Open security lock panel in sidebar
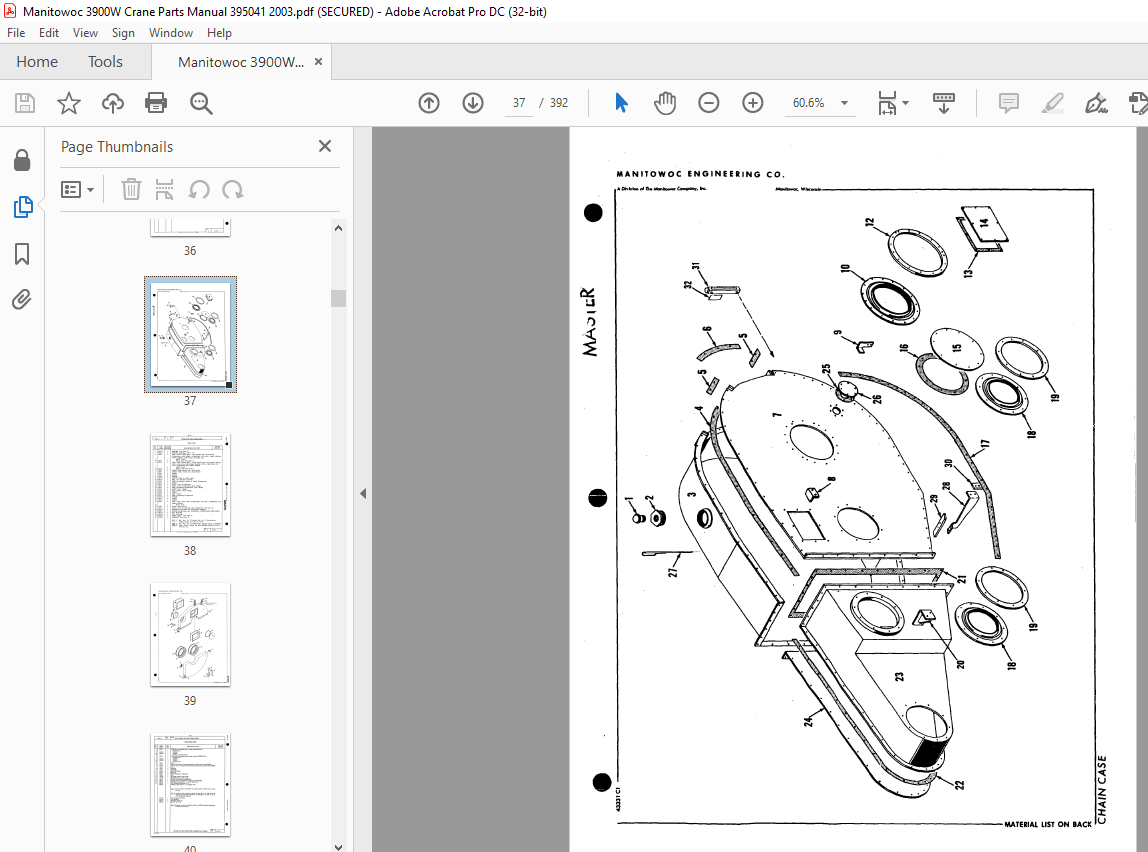 pos(22,160)
